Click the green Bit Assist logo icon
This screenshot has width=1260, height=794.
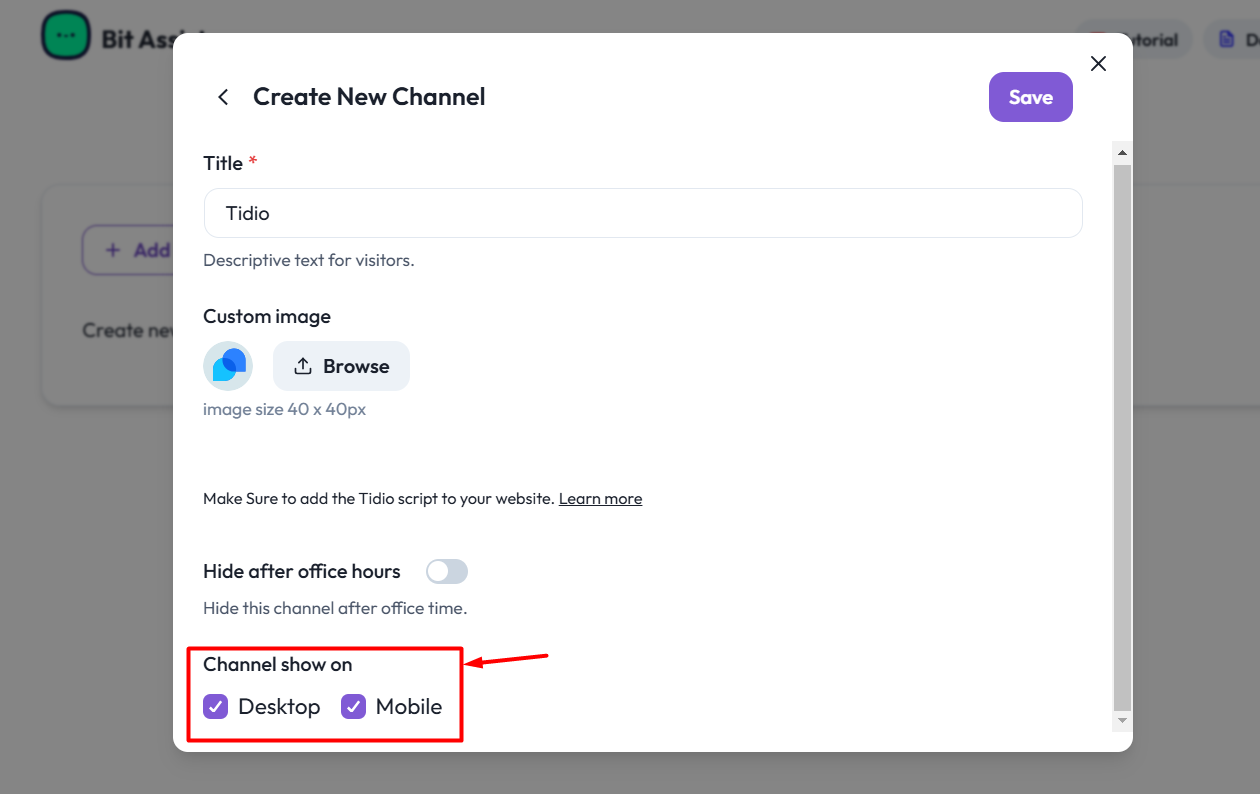pos(66,36)
